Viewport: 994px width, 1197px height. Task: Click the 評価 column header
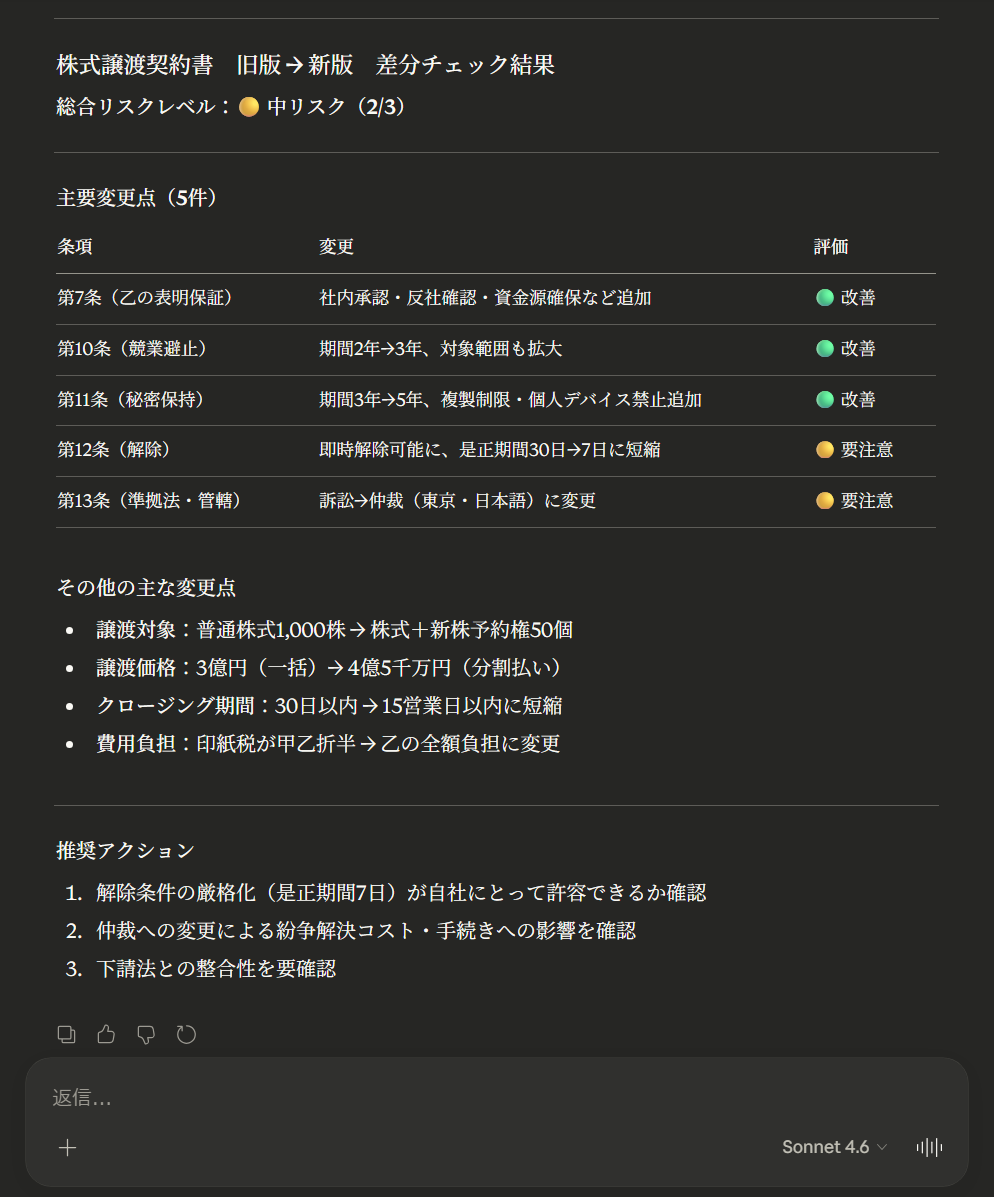coord(825,247)
